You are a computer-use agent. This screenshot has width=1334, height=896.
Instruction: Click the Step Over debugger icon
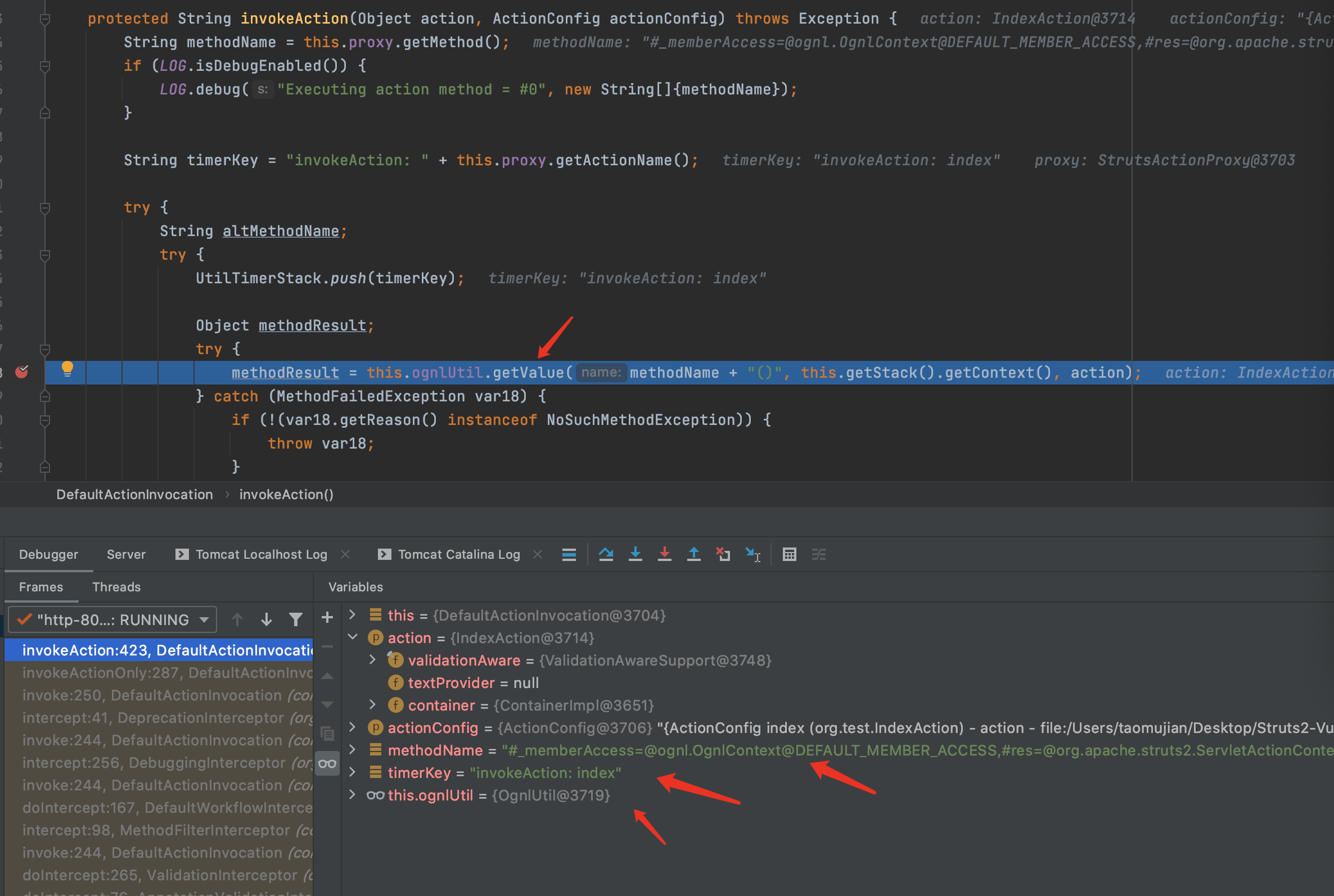point(606,554)
